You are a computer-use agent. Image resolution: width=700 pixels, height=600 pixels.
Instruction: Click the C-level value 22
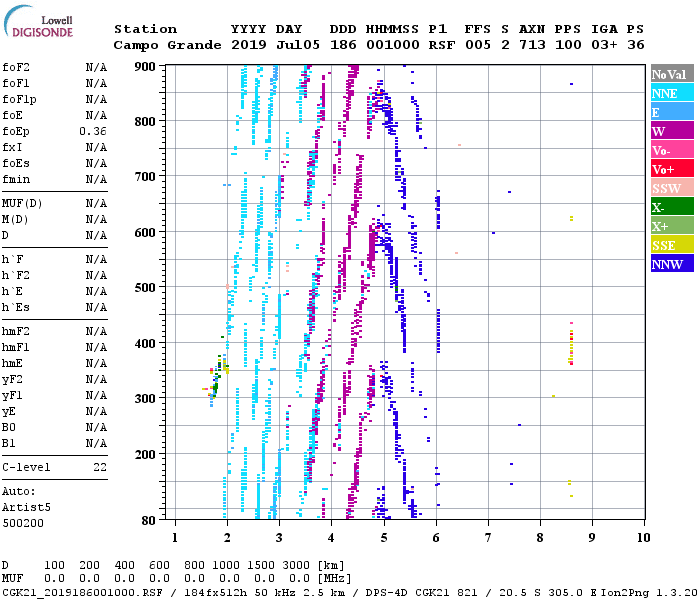click(100, 467)
